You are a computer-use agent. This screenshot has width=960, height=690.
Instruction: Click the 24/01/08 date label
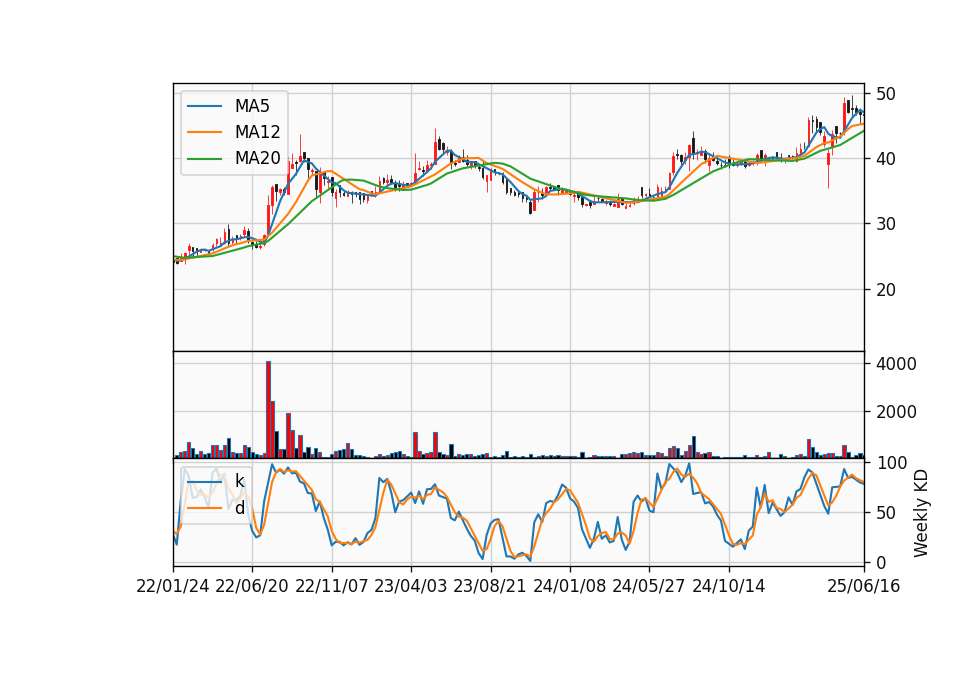click(569, 586)
